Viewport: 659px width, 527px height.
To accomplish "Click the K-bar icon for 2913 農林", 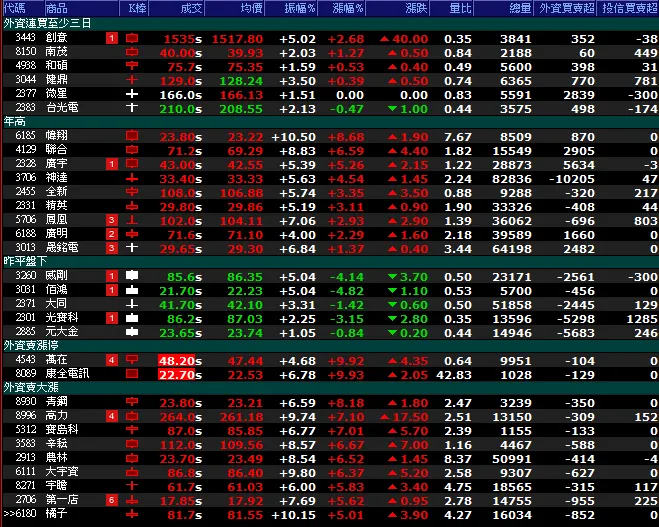I will tap(132, 458).
